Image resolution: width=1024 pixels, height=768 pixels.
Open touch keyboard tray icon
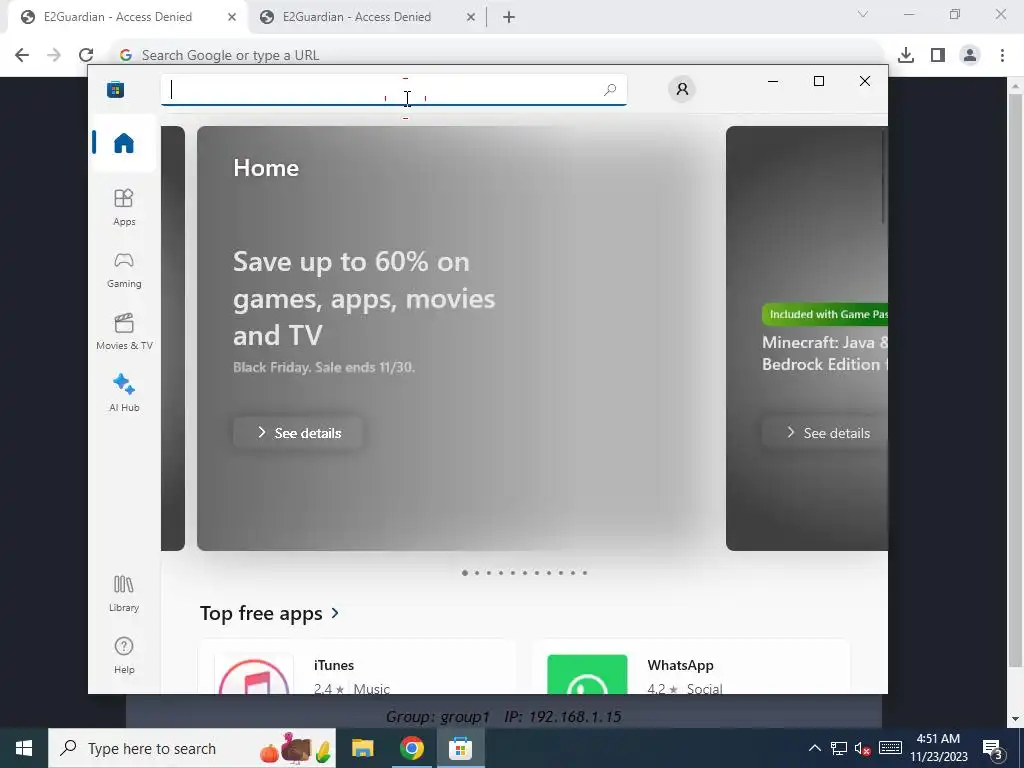(x=890, y=748)
